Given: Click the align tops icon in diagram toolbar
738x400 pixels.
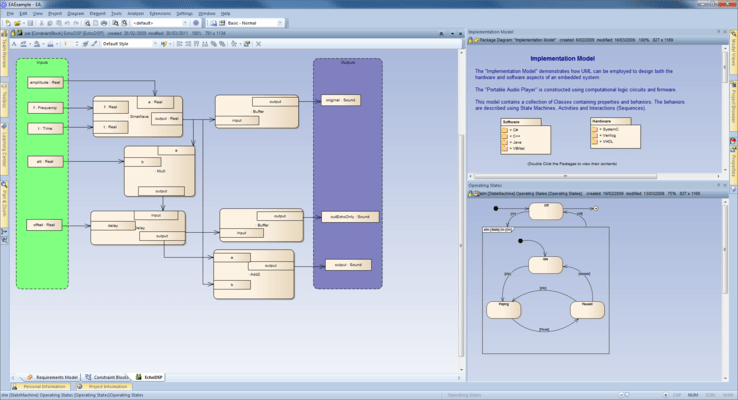Looking at the screenshot, I should 196,44.
